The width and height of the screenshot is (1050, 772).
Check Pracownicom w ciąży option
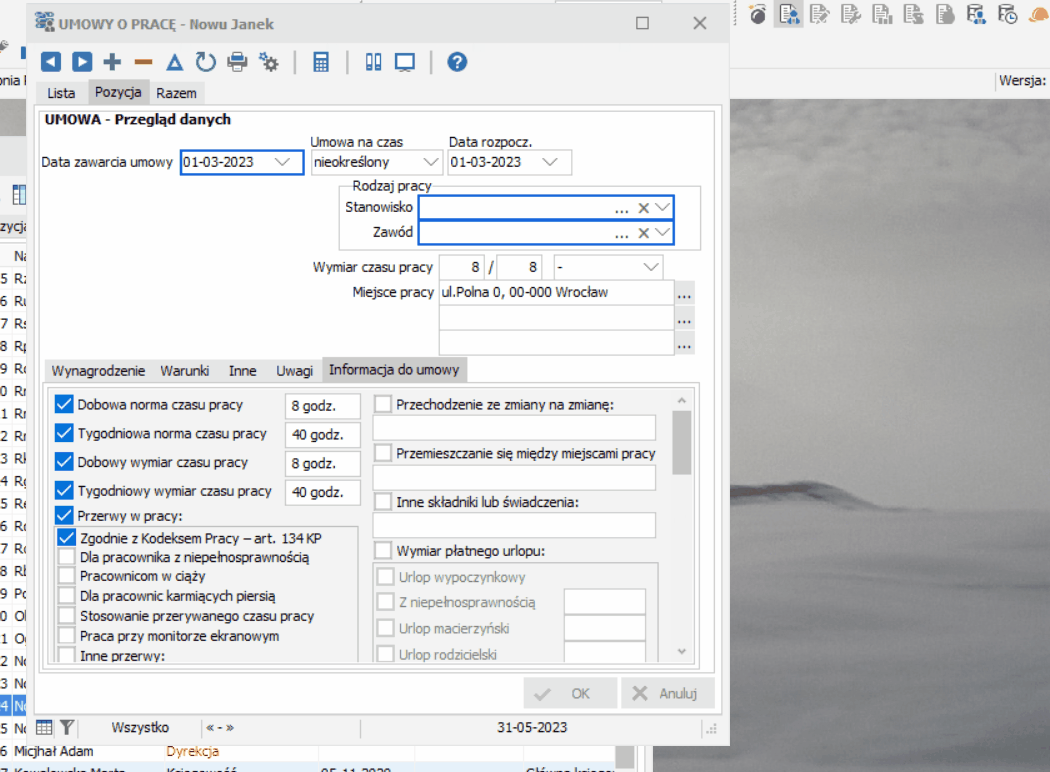pos(67,576)
